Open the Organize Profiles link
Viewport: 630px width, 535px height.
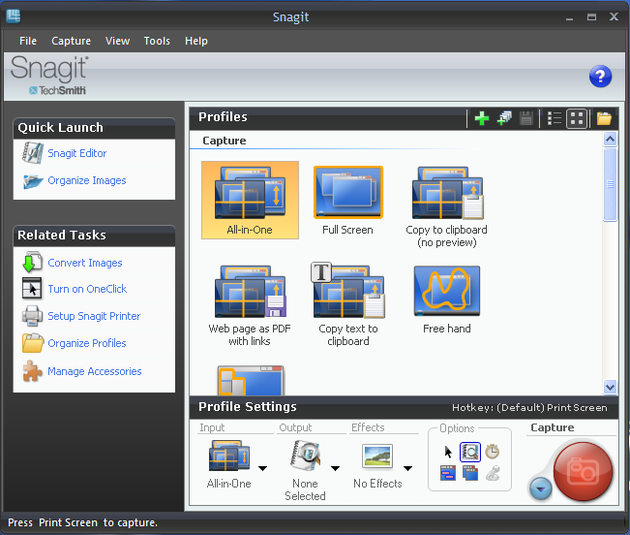[87, 343]
